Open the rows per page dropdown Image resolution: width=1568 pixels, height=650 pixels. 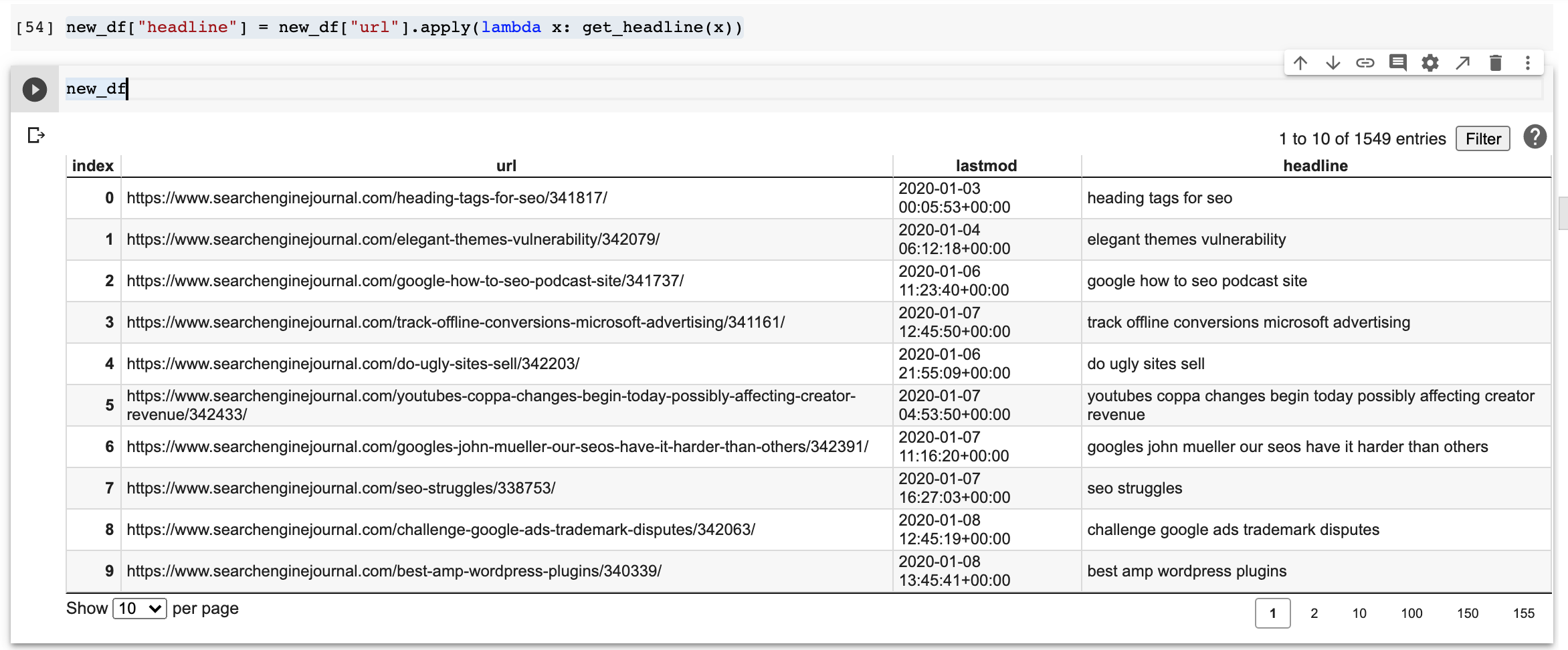(x=139, y=609)
